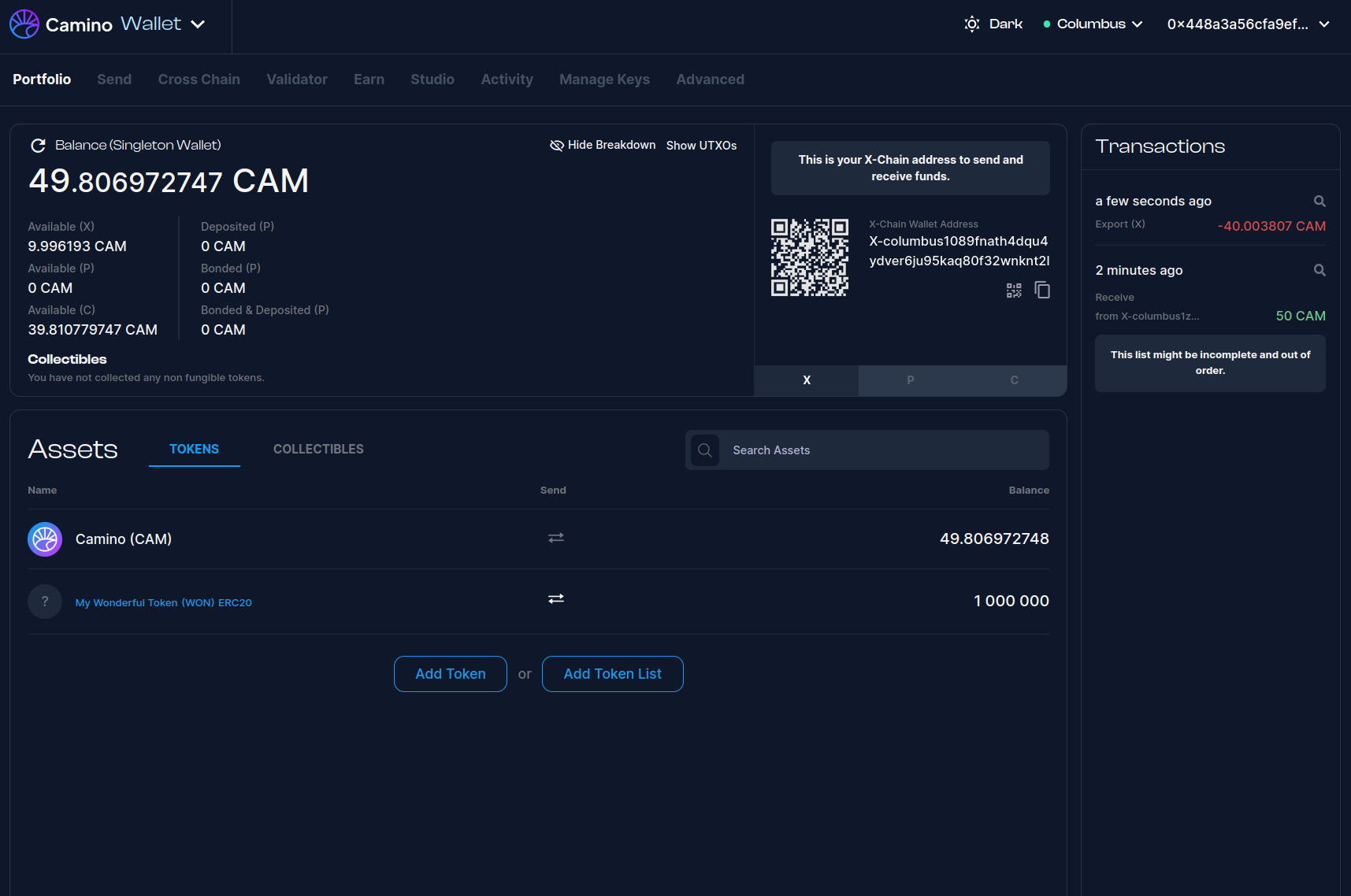
Task: Toggle the Dark theme switch
Action: pyautogui.click(x=993, y=24)
